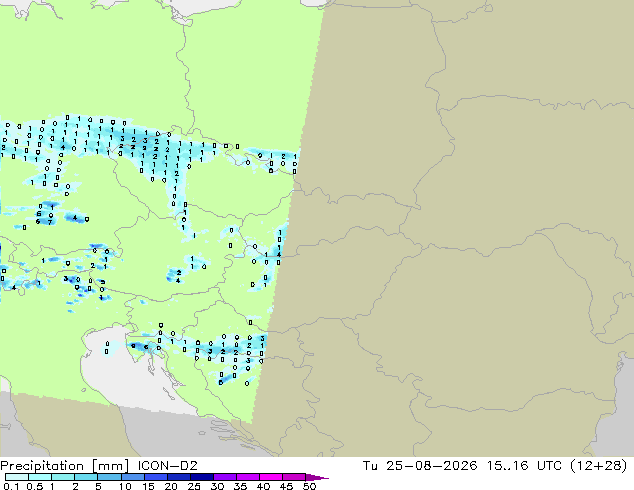The image size is (634, 490).
Task: Click the '(12+28)' forecast run label
Action: pyautogui.click(x=598, y=466)
